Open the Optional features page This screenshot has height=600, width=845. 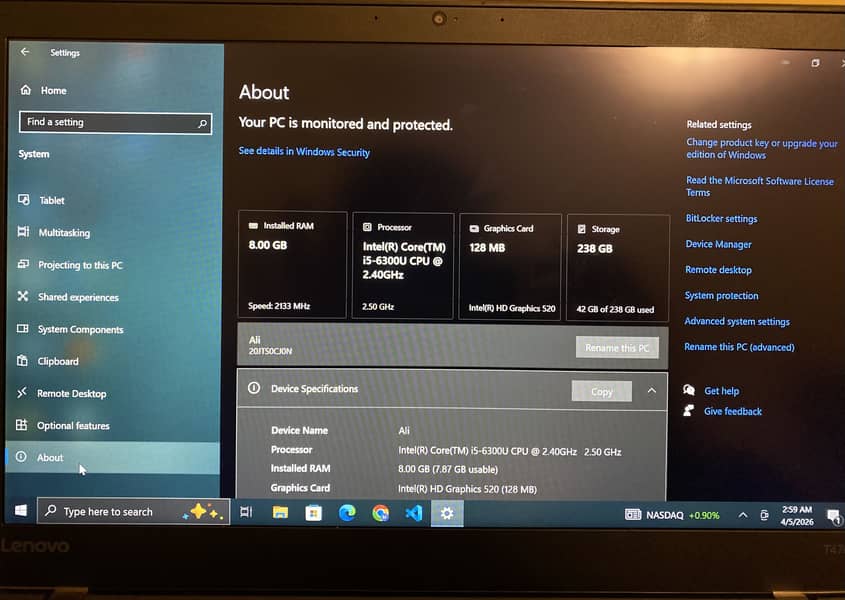(73, 425)
